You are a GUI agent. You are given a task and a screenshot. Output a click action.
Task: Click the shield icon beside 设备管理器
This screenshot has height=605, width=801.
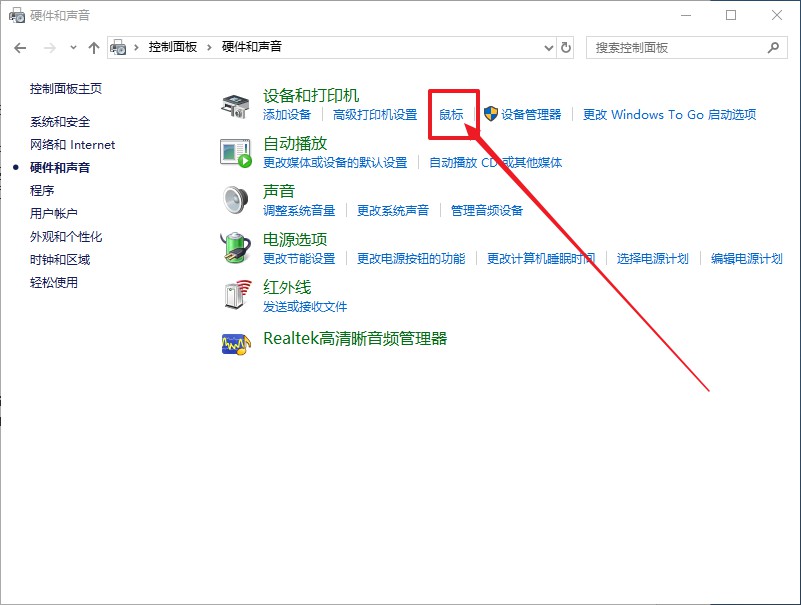pos(490,114)
